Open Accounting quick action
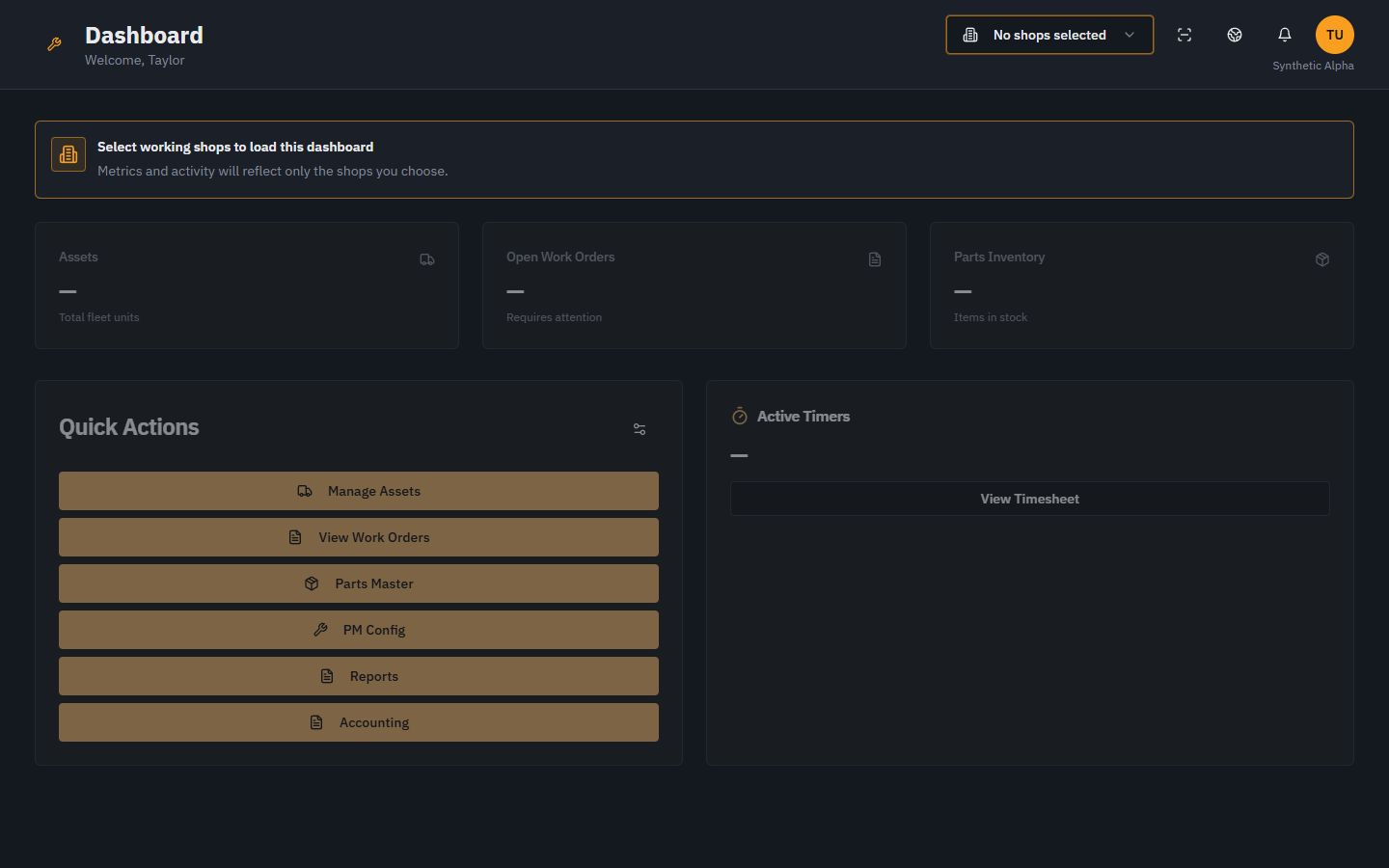Viewport: 1389px width, 868px height. (x=359, y=722)
